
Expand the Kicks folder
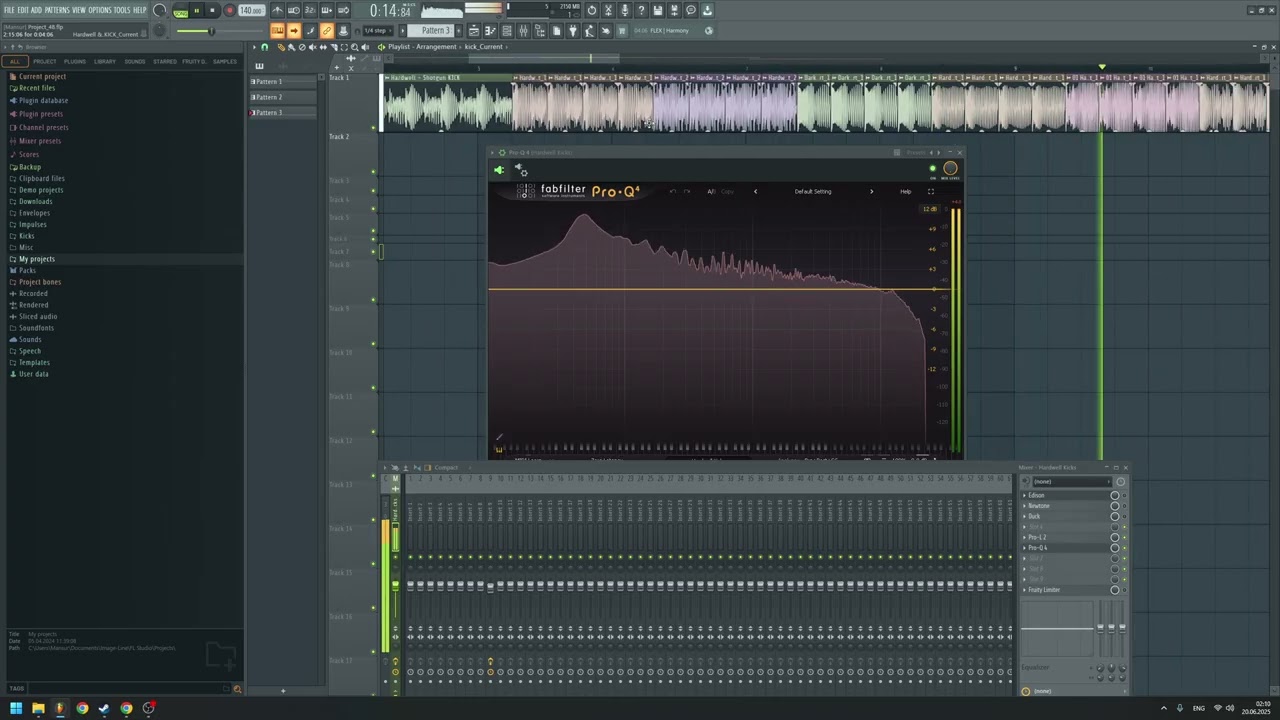27,236
